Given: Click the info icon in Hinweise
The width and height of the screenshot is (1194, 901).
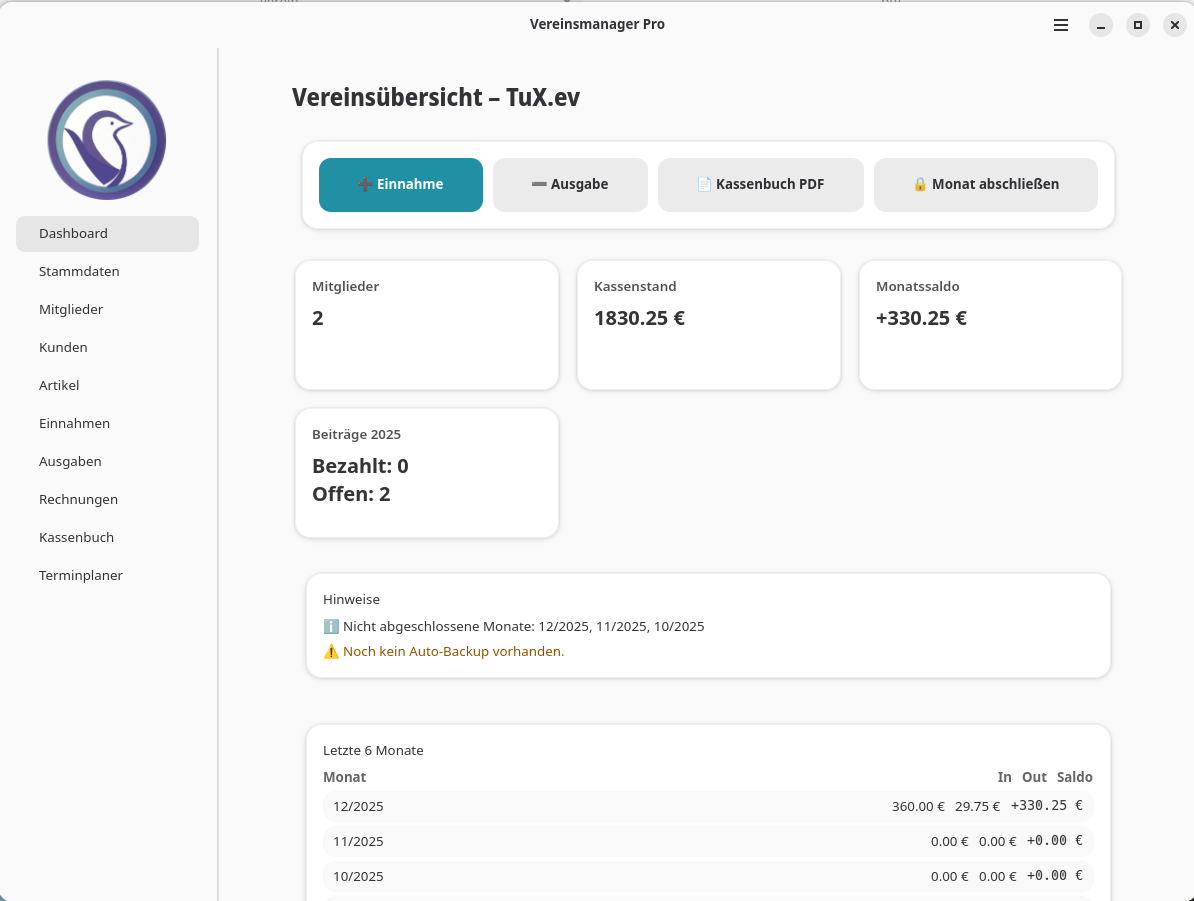Looking at the screenshot, I should pos(331,627).
